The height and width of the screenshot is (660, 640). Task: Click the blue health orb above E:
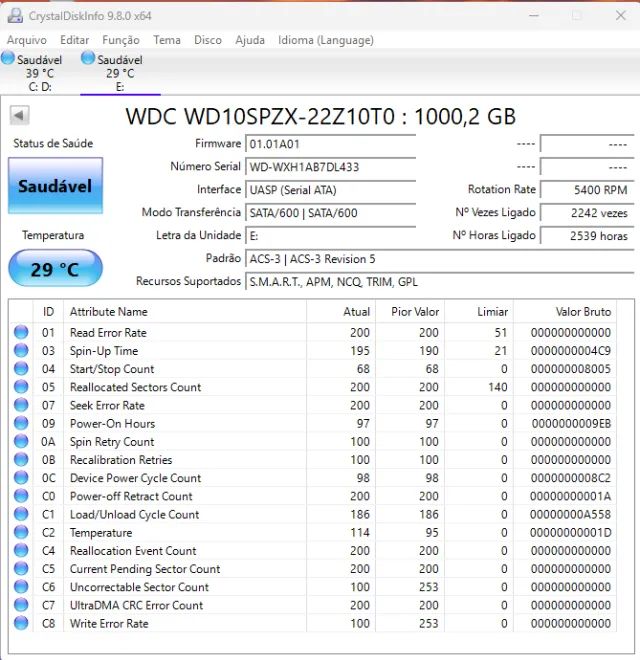coord(88,58)
